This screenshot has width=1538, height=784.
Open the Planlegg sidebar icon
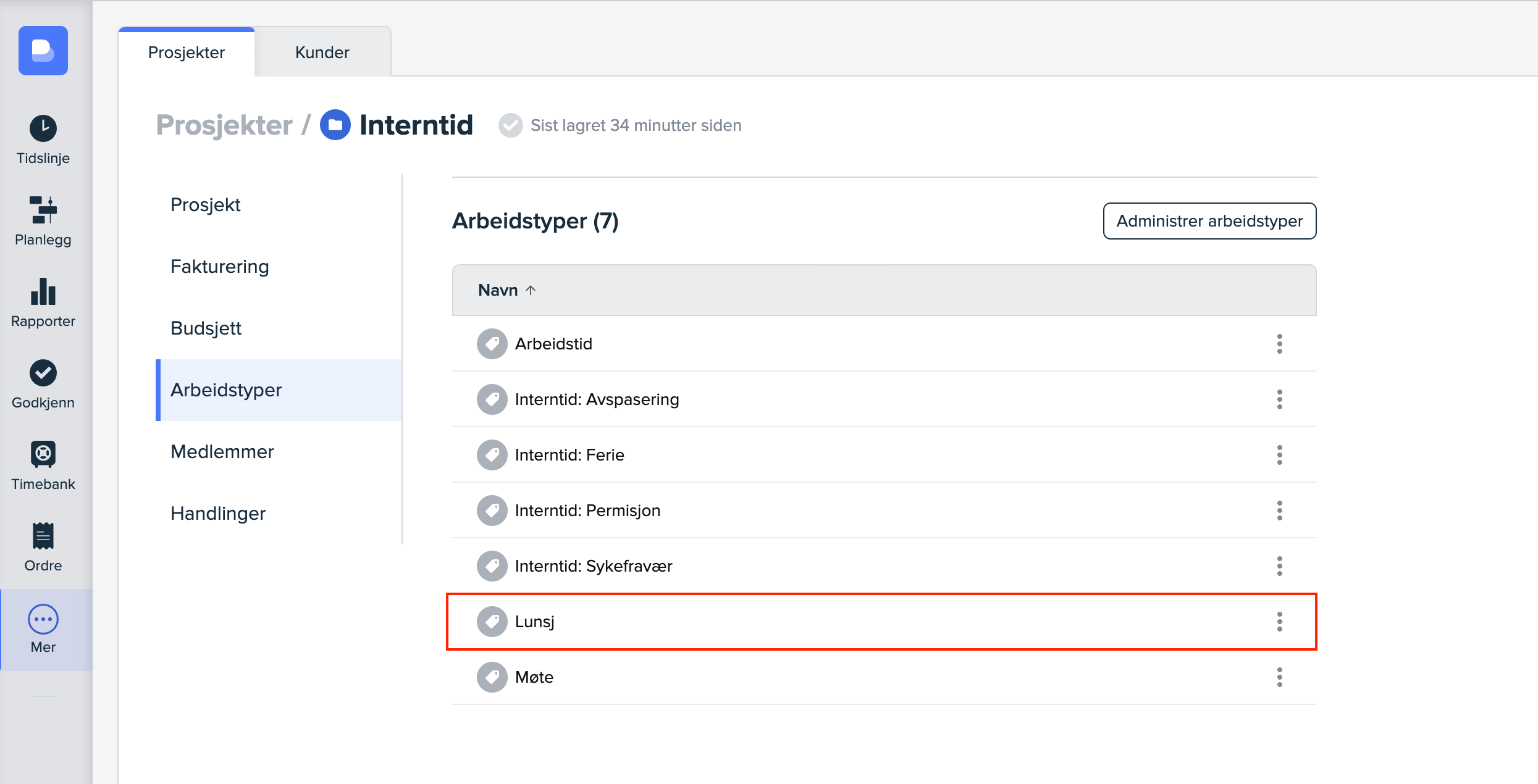43,210
